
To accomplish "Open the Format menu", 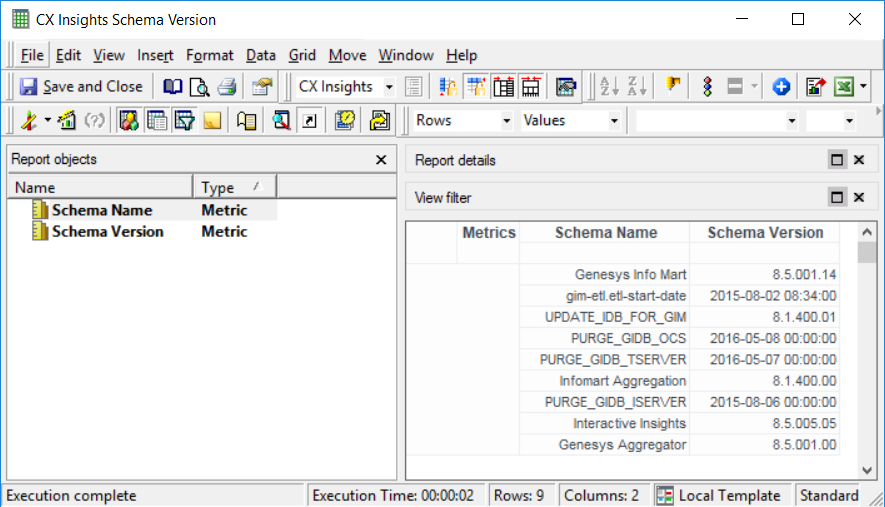I will 209,55.
